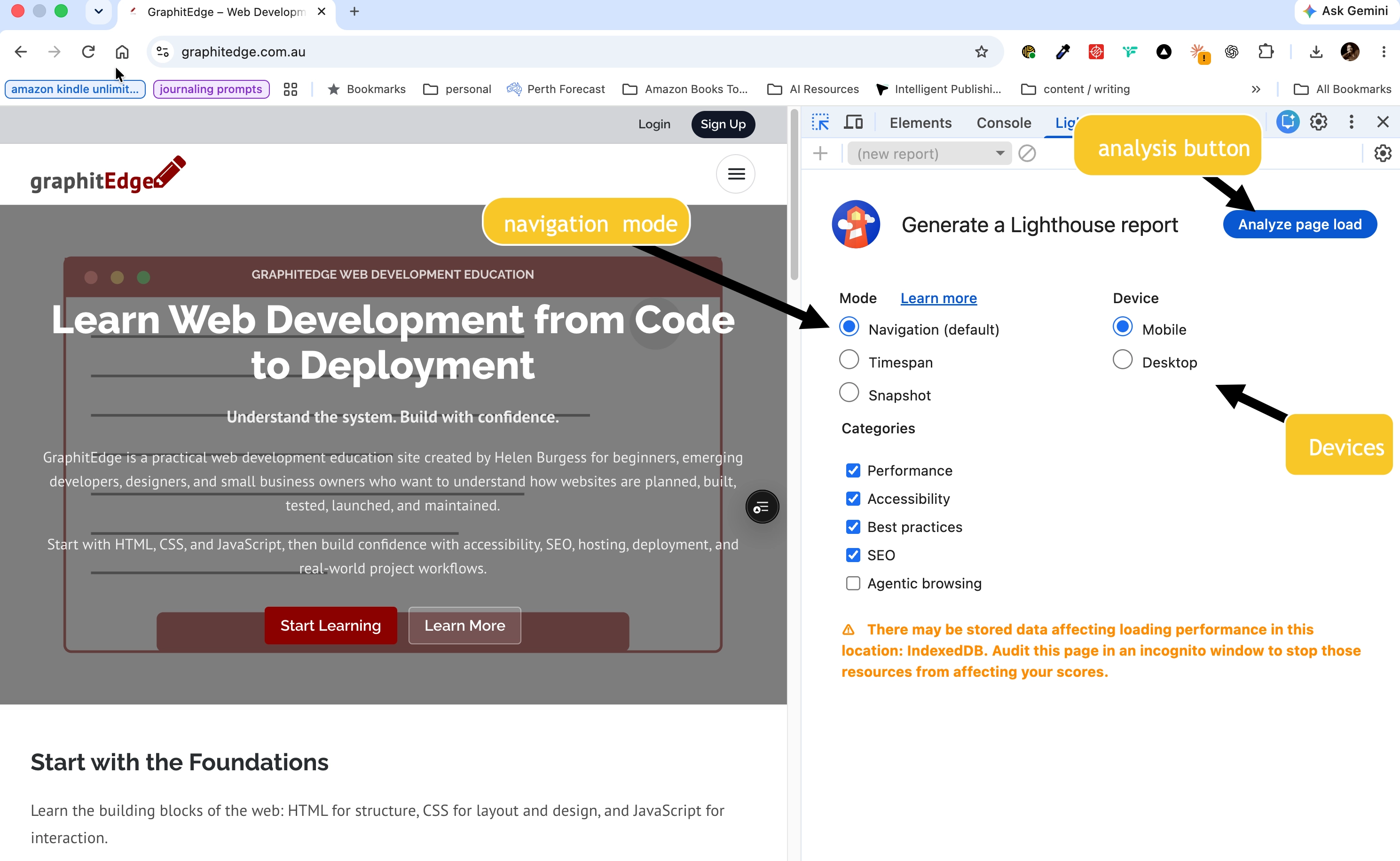Select the GraphitEdge browser tab
Image resolution: width=1400 pixels, height=861 pixels.
[x=226, y=12]
